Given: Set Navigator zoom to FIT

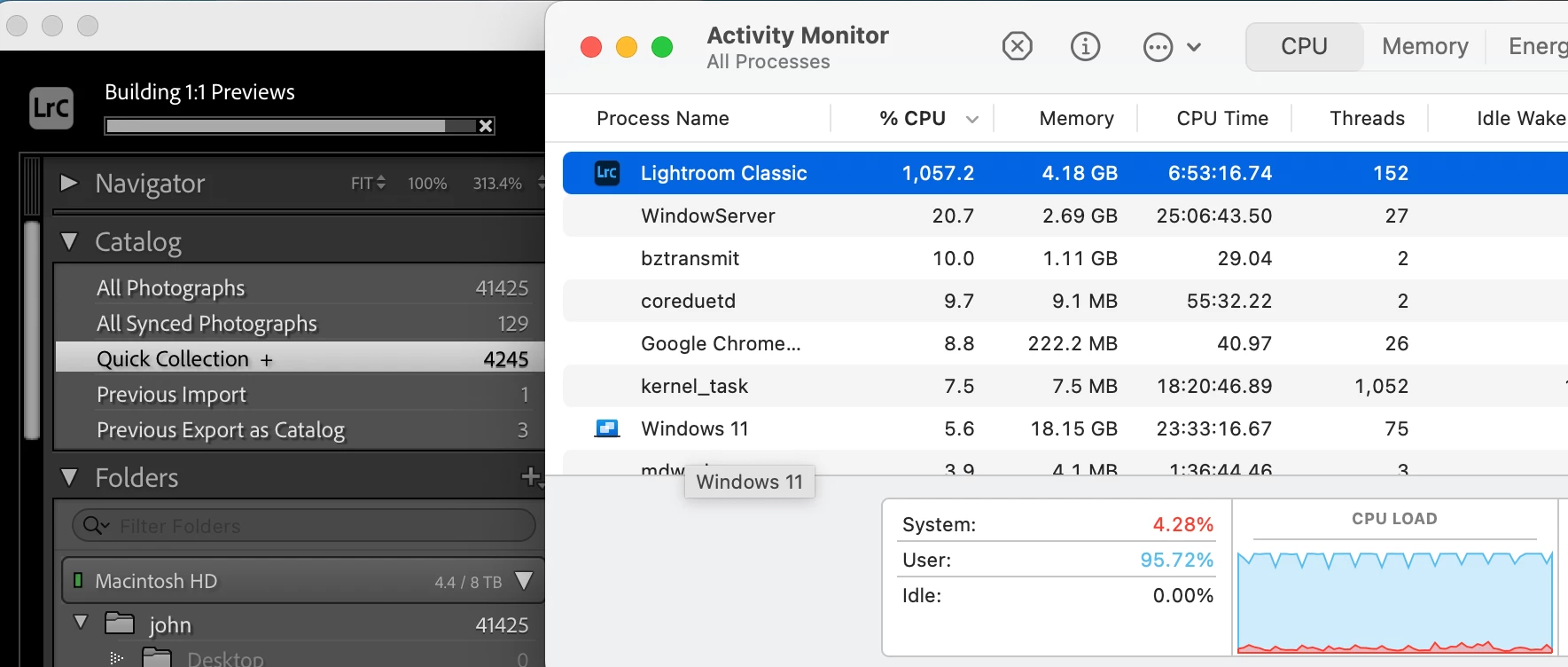Looking at the screenshot, I should tap(368, 184).
